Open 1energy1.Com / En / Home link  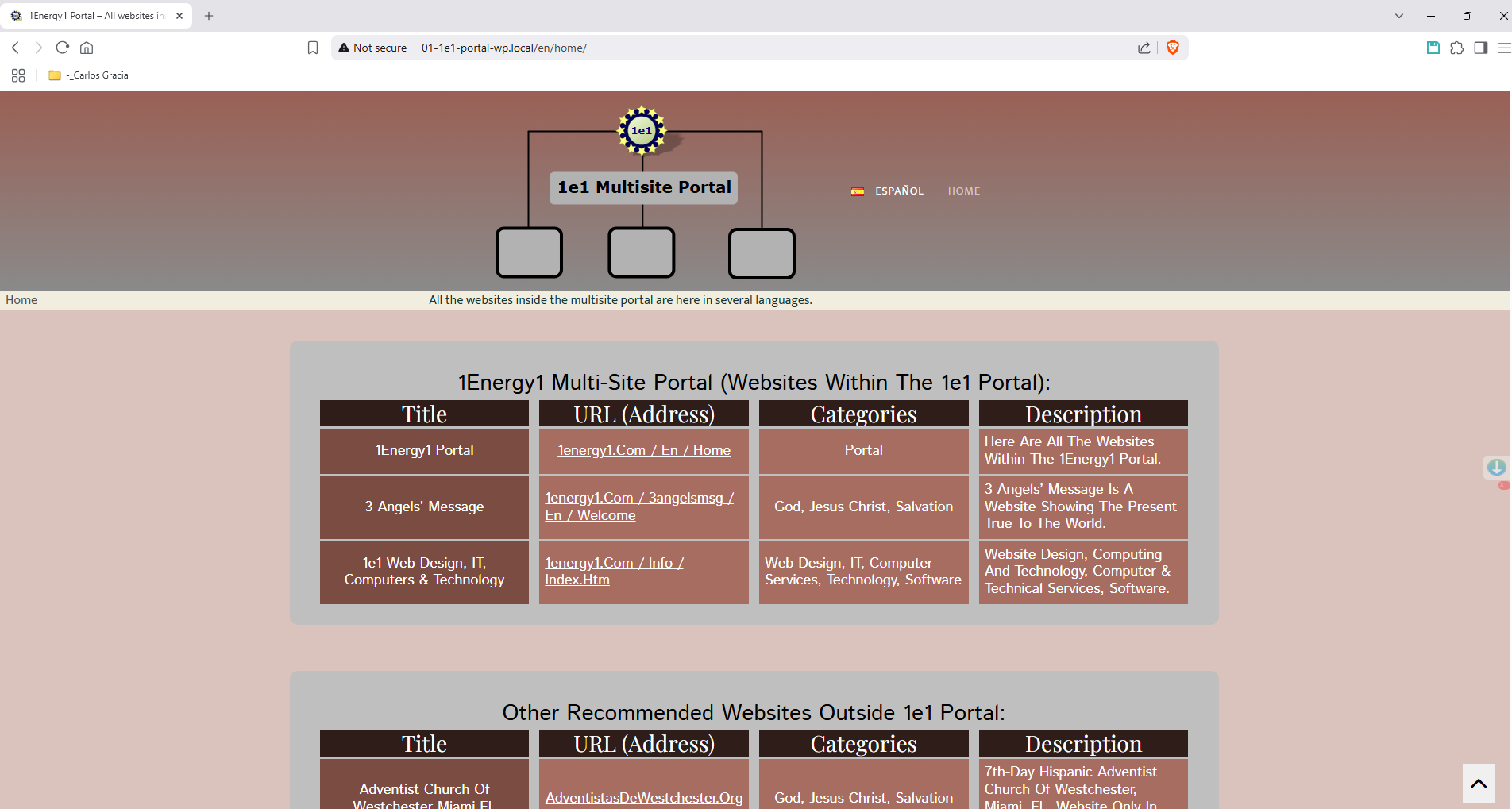[x=644, y=450]
